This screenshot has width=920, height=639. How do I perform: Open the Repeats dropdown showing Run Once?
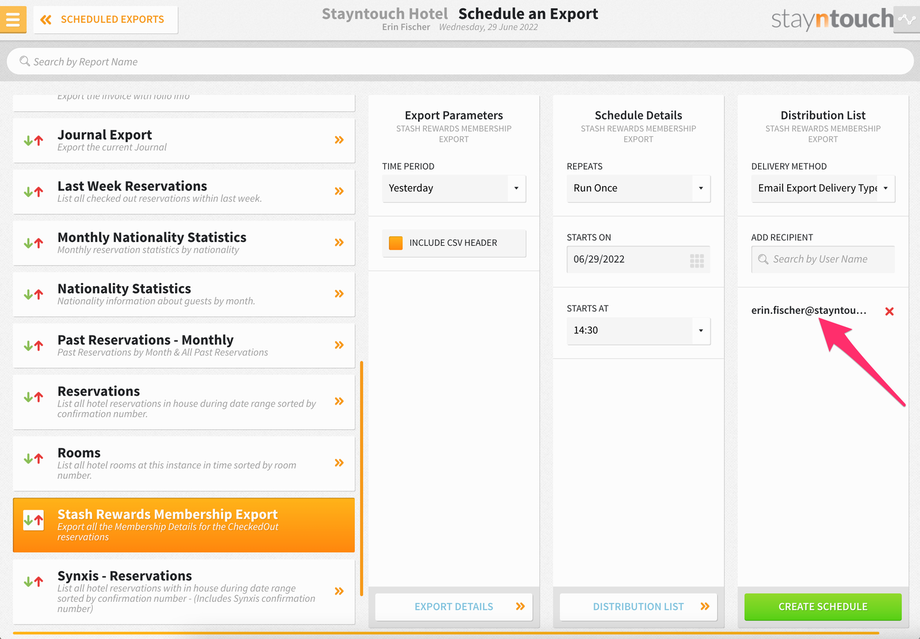(638, 188)
